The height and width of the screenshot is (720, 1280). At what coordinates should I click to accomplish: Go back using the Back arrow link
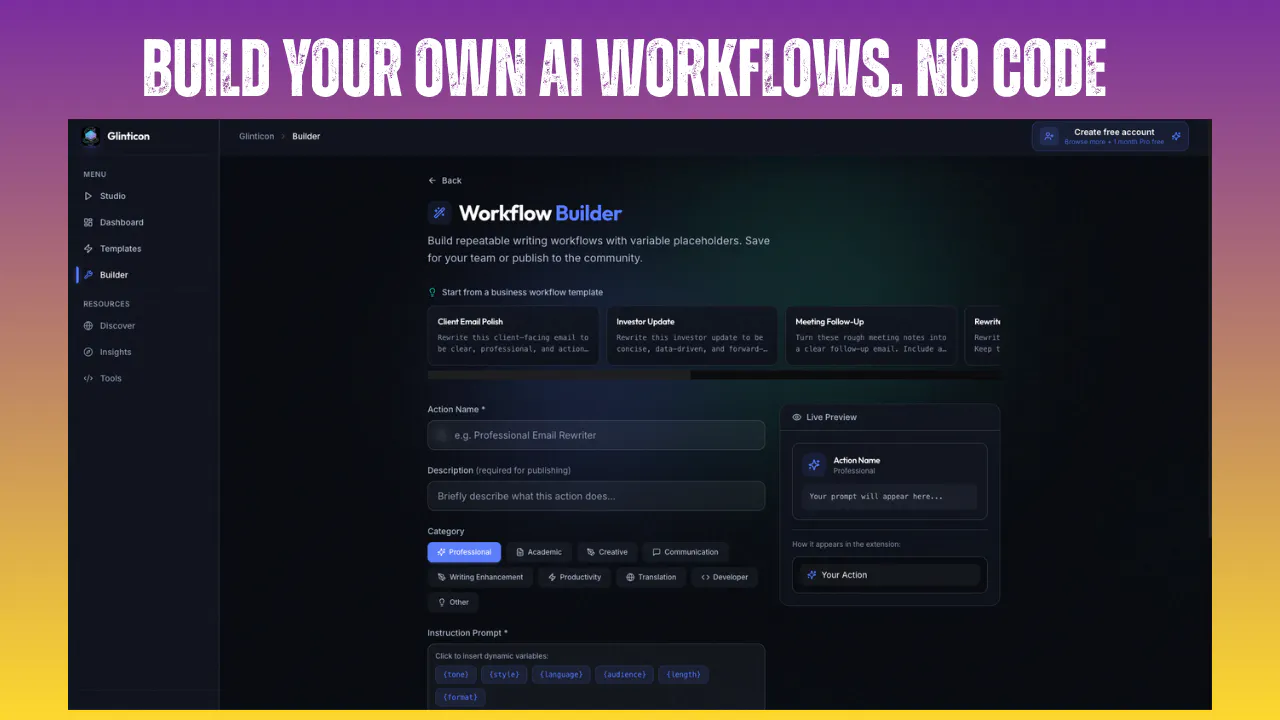click(445, 181)
